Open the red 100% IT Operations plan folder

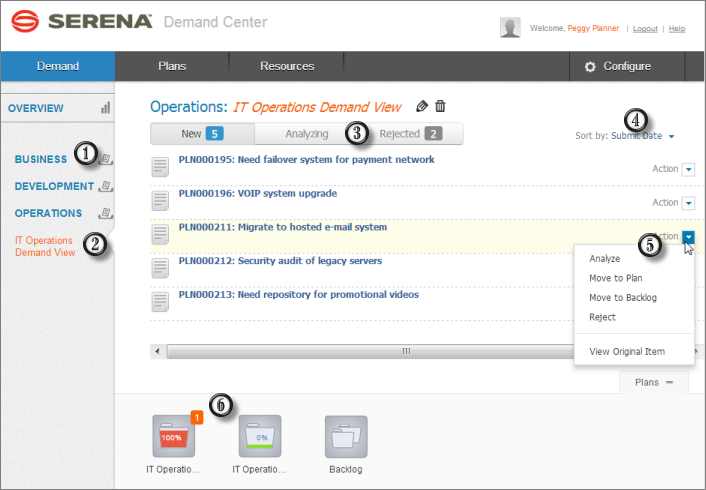pos(174,437)
